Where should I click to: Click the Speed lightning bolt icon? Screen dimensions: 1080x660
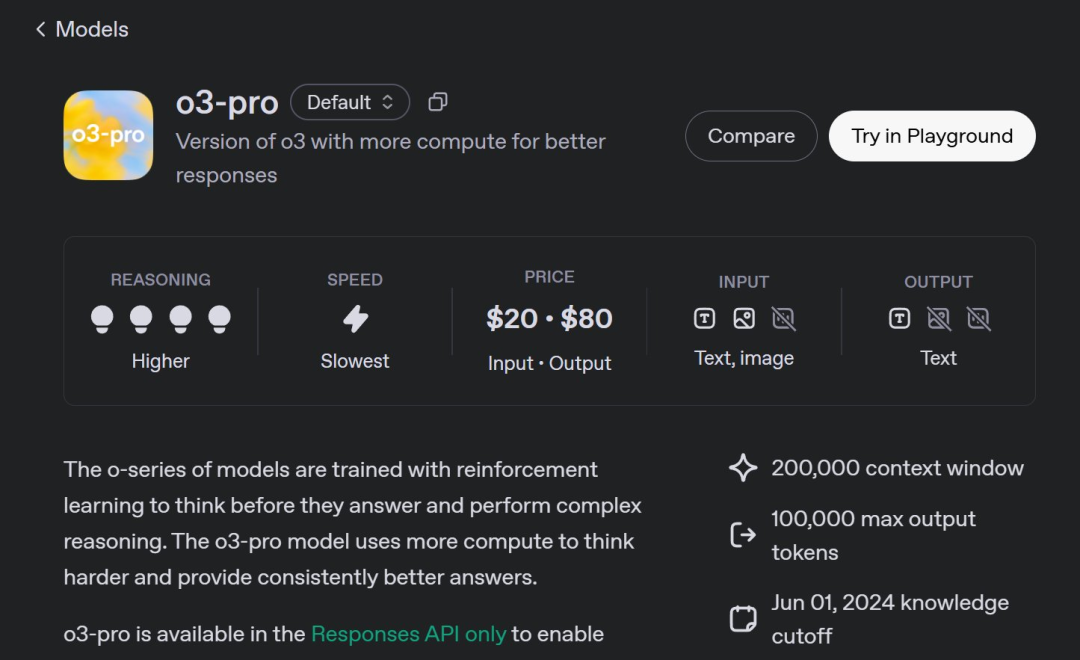[x=355, y=319]
